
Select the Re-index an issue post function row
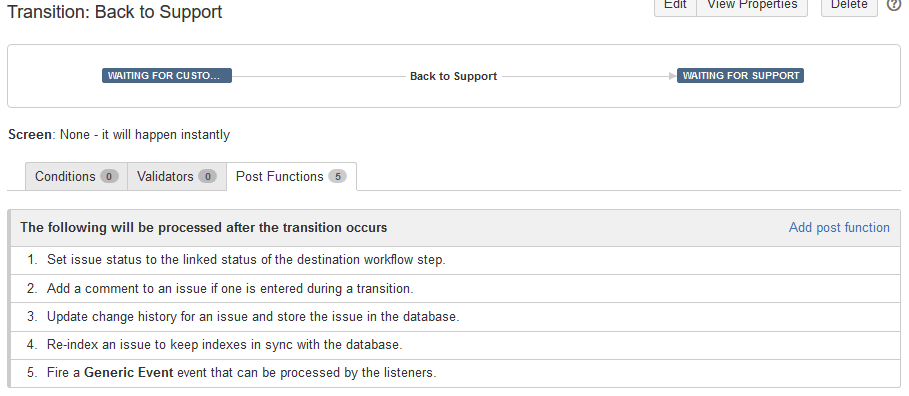(x=455, y=345)
